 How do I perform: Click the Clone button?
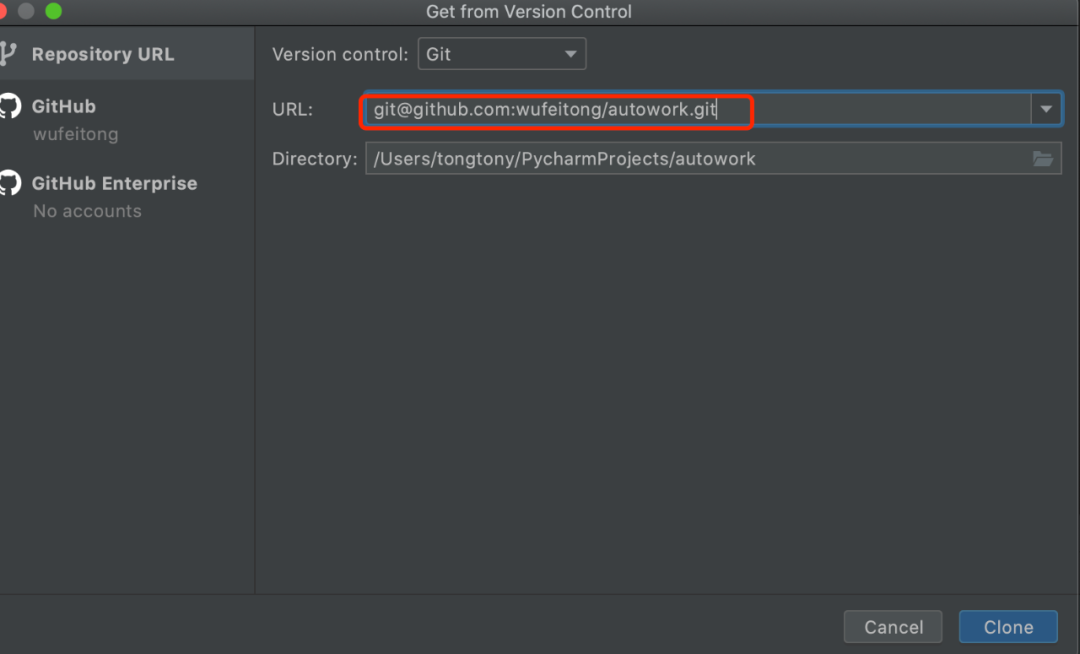[1008, 627]
